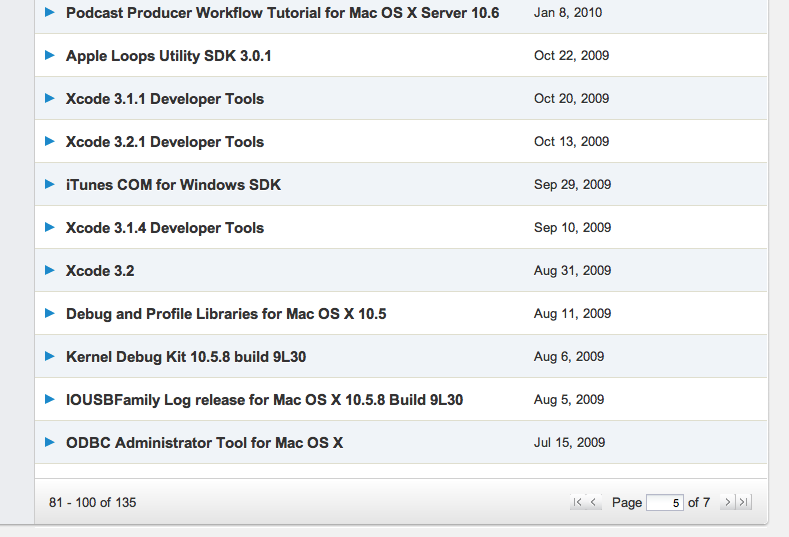789x537 pixels.
Task: Expand the Apple Loops Utility SDK 3.0.1 row
Action: [x=50, y=56]
